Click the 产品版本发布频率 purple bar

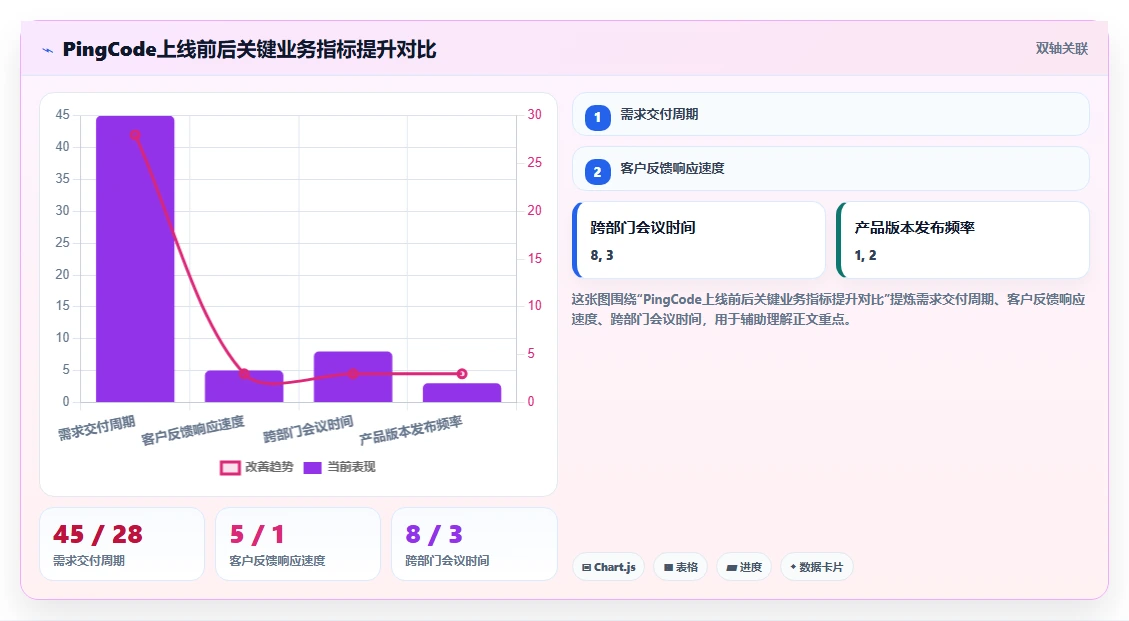tap(462, 393)
